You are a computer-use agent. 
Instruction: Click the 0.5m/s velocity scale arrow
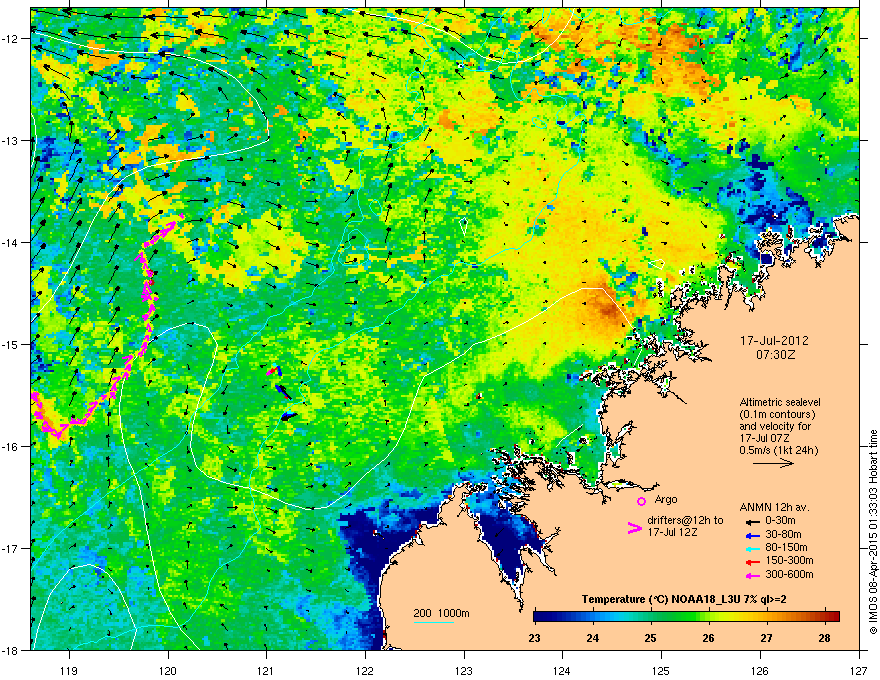click(773, 463)
